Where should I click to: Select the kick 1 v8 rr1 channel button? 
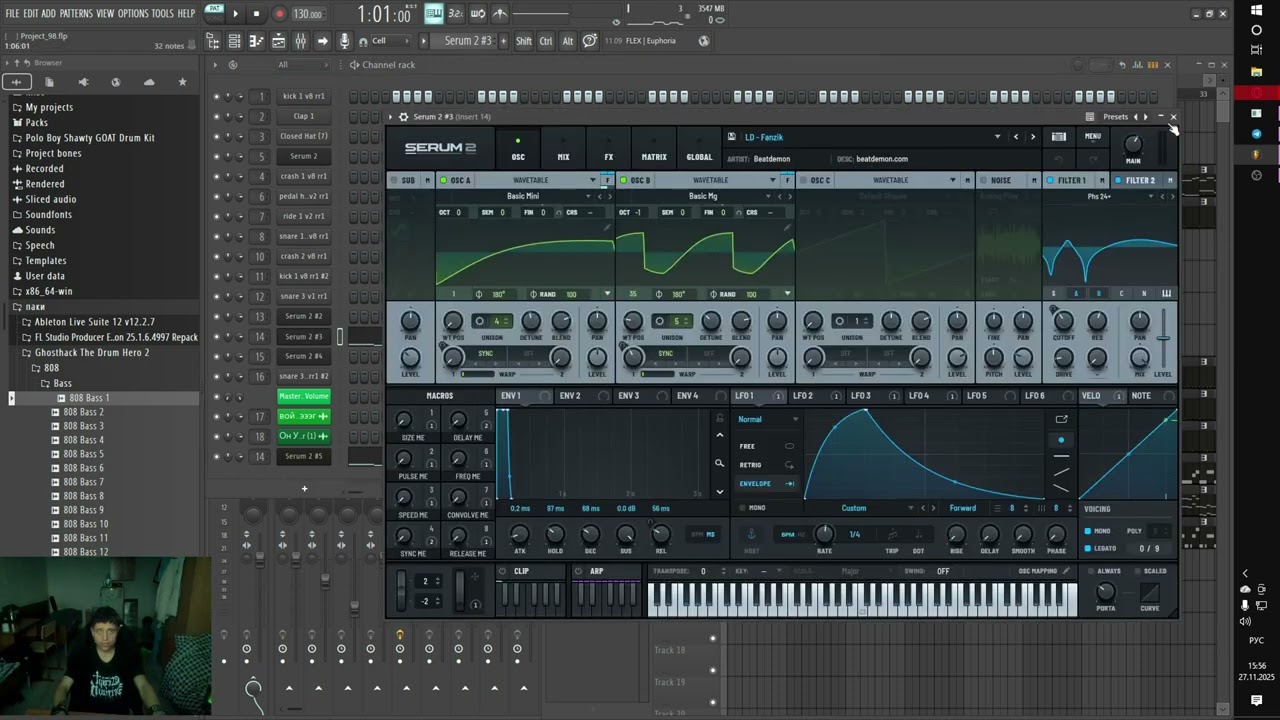[x=304, y=96]
